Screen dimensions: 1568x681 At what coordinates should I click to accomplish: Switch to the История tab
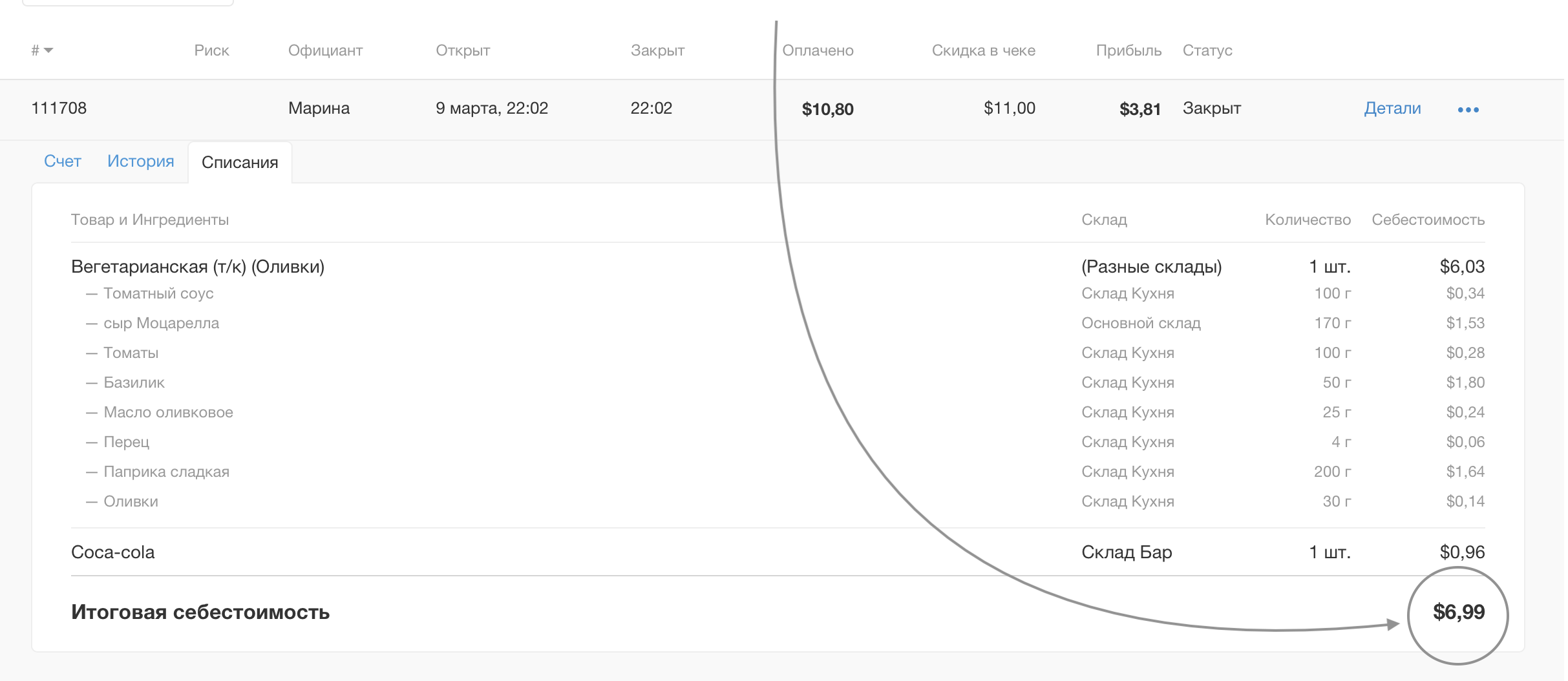[141, 161]
